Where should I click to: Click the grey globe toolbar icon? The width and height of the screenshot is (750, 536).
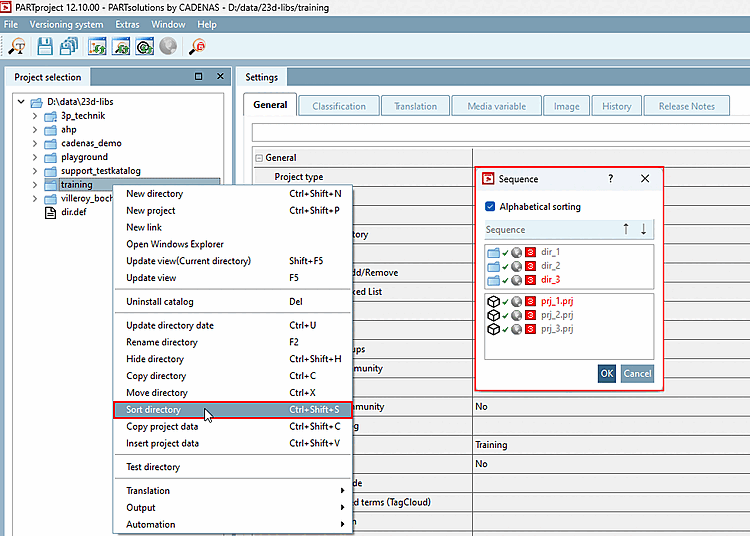[x=168, y=45]
